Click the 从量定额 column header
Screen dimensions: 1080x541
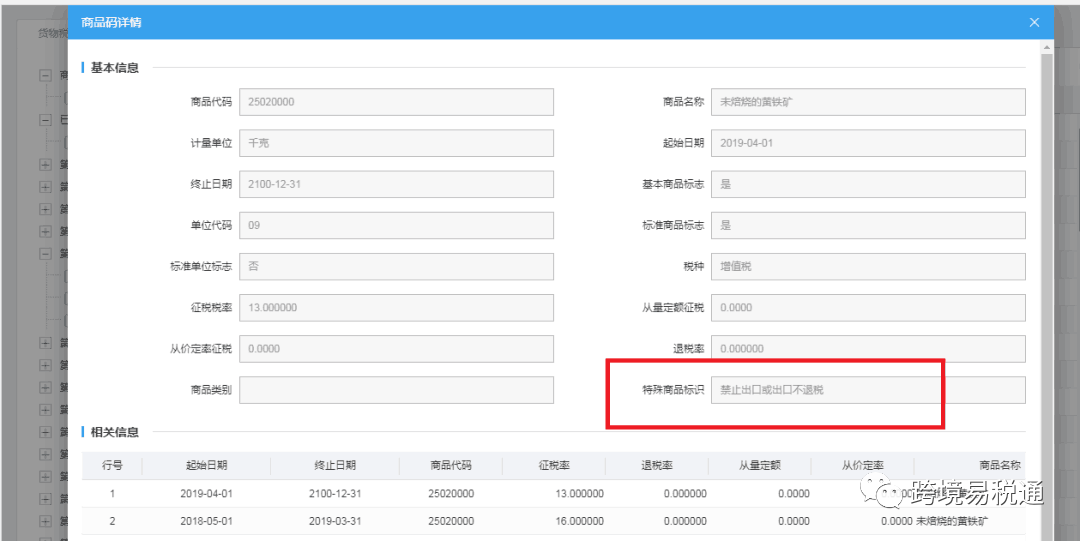click(x=760, y=465)
